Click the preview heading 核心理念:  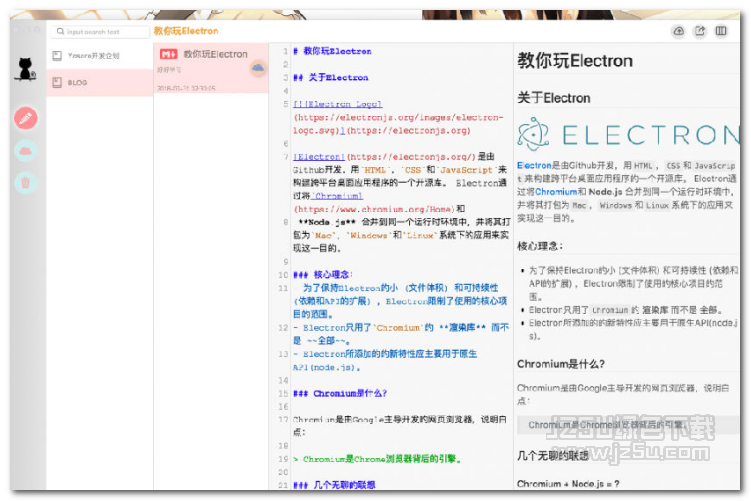pyautogui.click(x=540, y=246)
